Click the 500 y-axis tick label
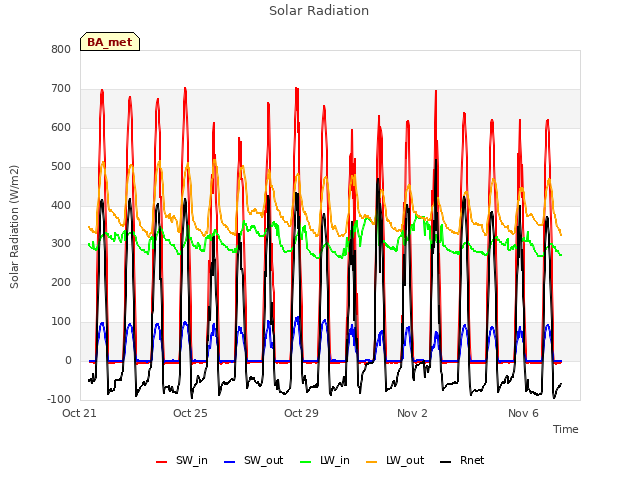 (61, 167)
